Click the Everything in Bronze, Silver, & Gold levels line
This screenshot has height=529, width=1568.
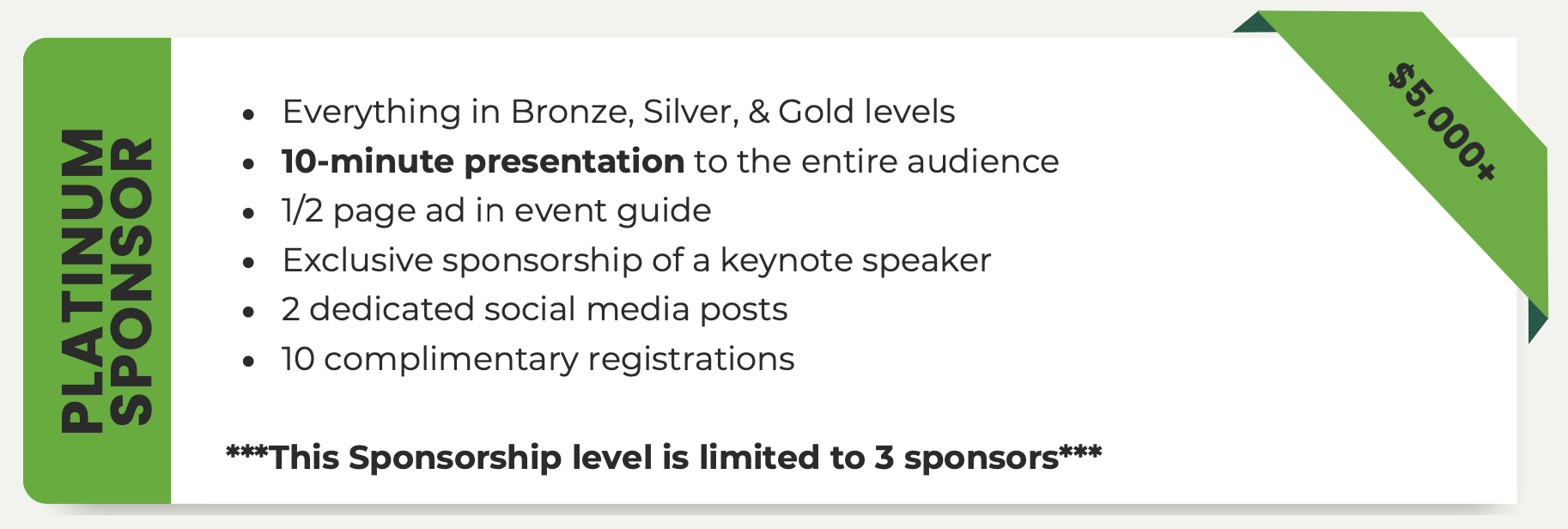[x=618, y=112]
